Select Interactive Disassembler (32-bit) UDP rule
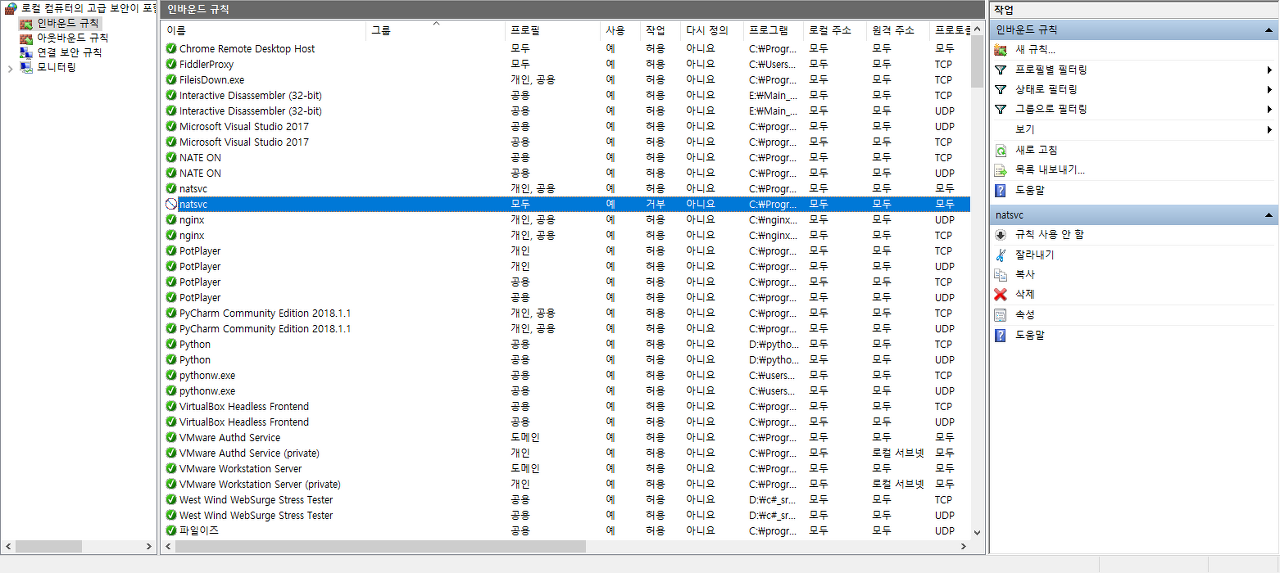1280x573 pixels. click(x=566, y=111)
